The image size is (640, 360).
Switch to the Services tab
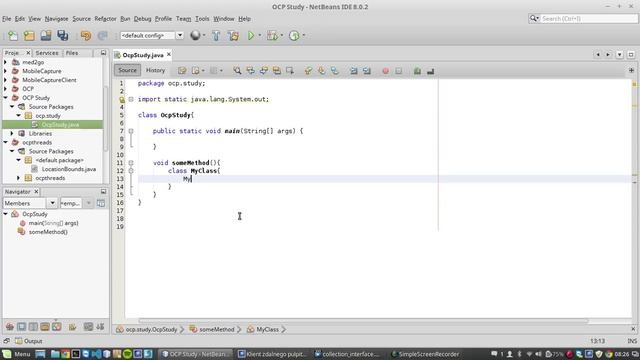pos(47,53)
